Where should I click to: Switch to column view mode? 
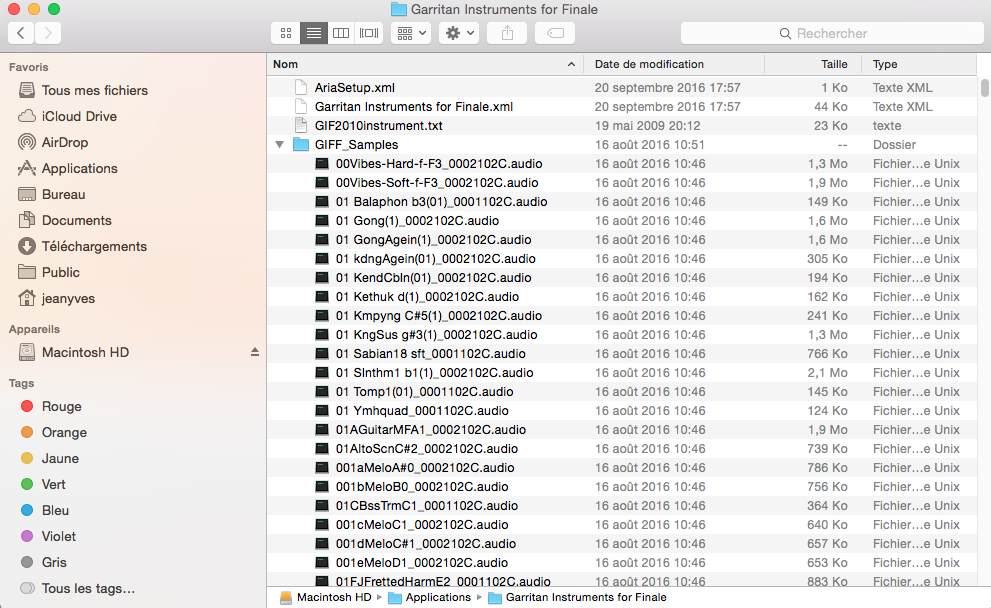tap(341, 33)
